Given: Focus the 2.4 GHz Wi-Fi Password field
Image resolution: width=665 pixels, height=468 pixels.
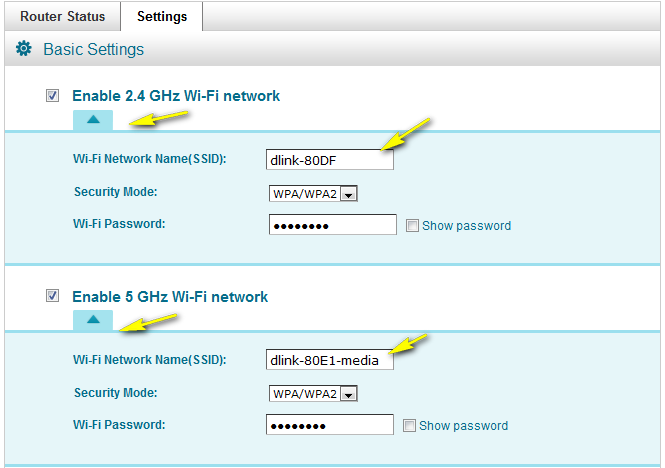Looking at the screenshot, I should [x=333, y=225].
